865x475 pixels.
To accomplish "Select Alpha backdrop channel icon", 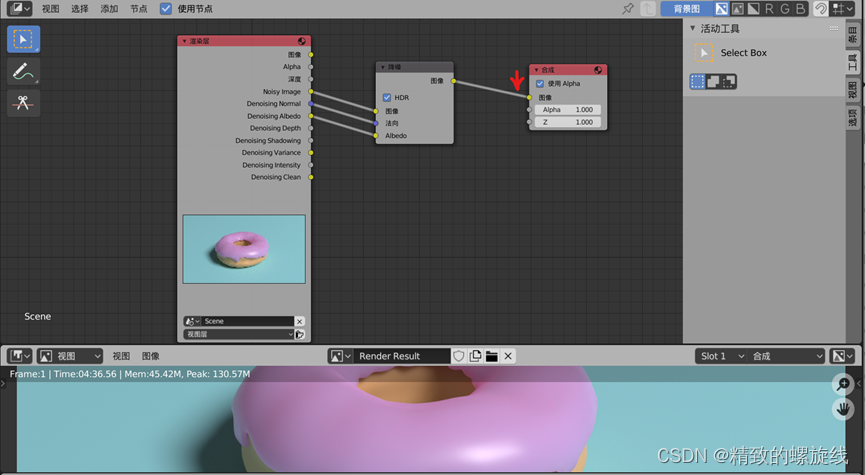I will pyautogui.click(x=754, y=8).
